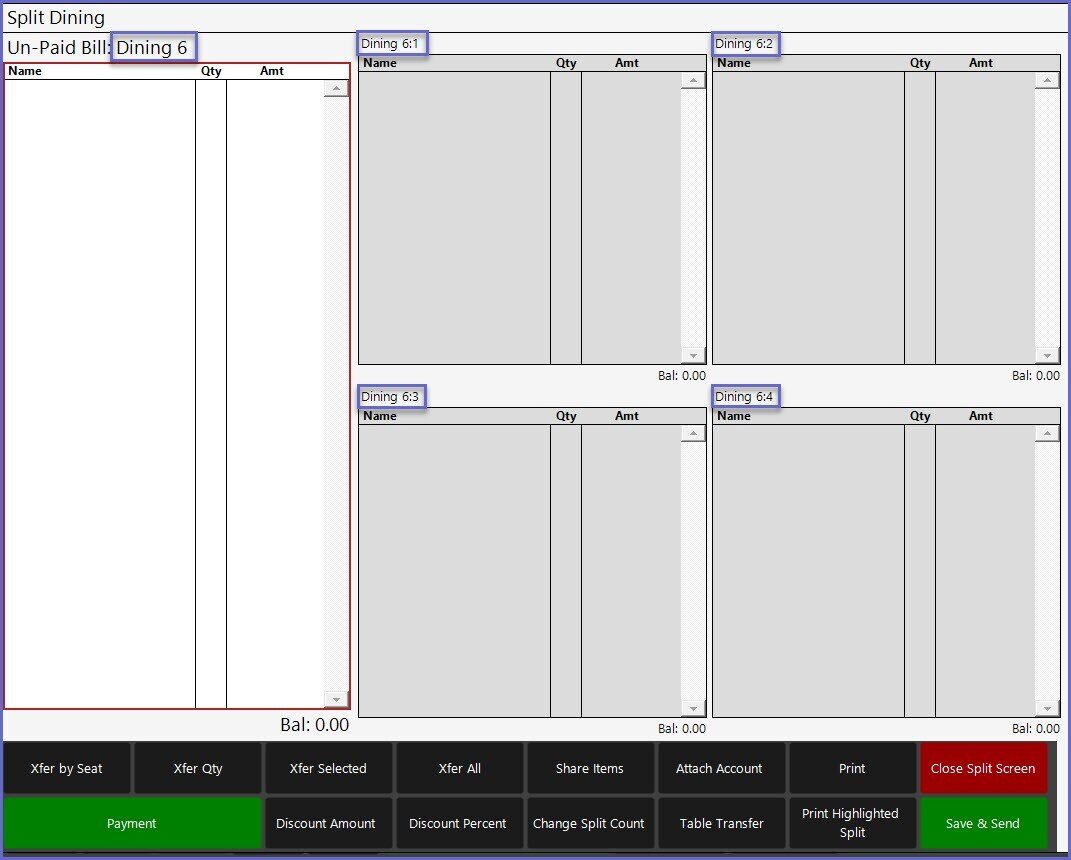The width and height of the screenshot is (1071, 860).
Task: Click Xfer All to move everything
Action: tap(460, 768)
